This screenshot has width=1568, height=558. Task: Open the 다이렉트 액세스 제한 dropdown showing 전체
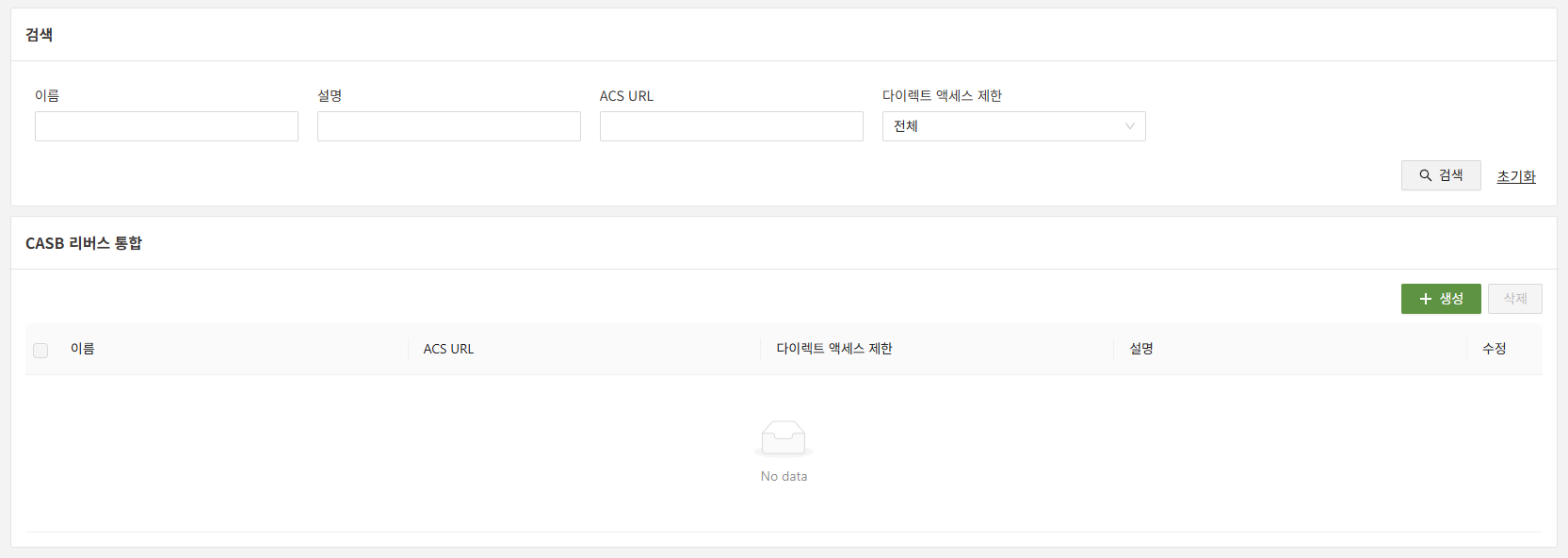pos(1013,126)
